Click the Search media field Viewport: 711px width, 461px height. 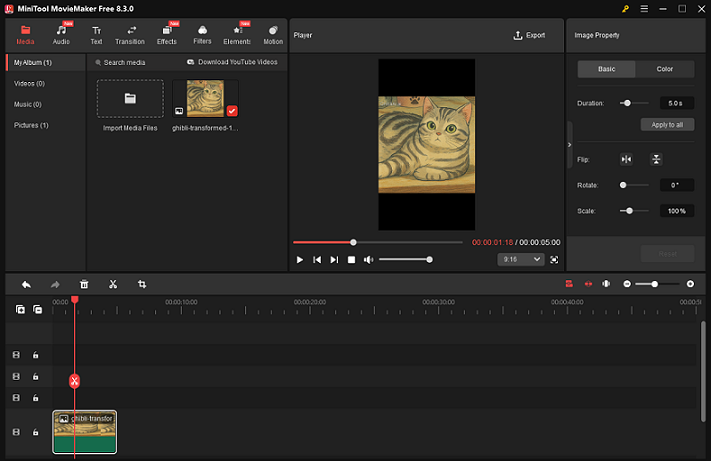pos(124,63)
